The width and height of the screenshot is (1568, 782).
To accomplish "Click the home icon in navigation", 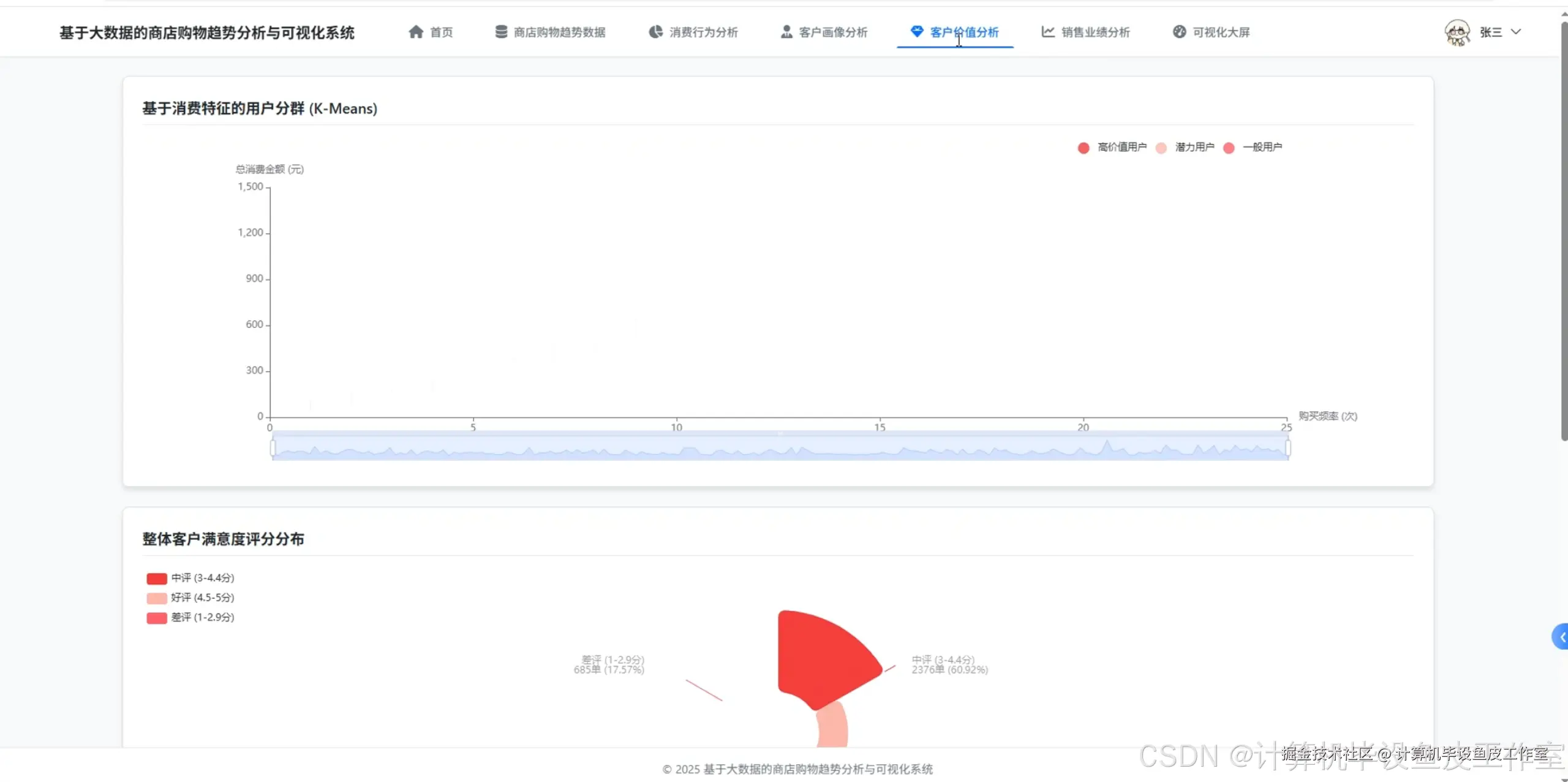I will [416, 32].
